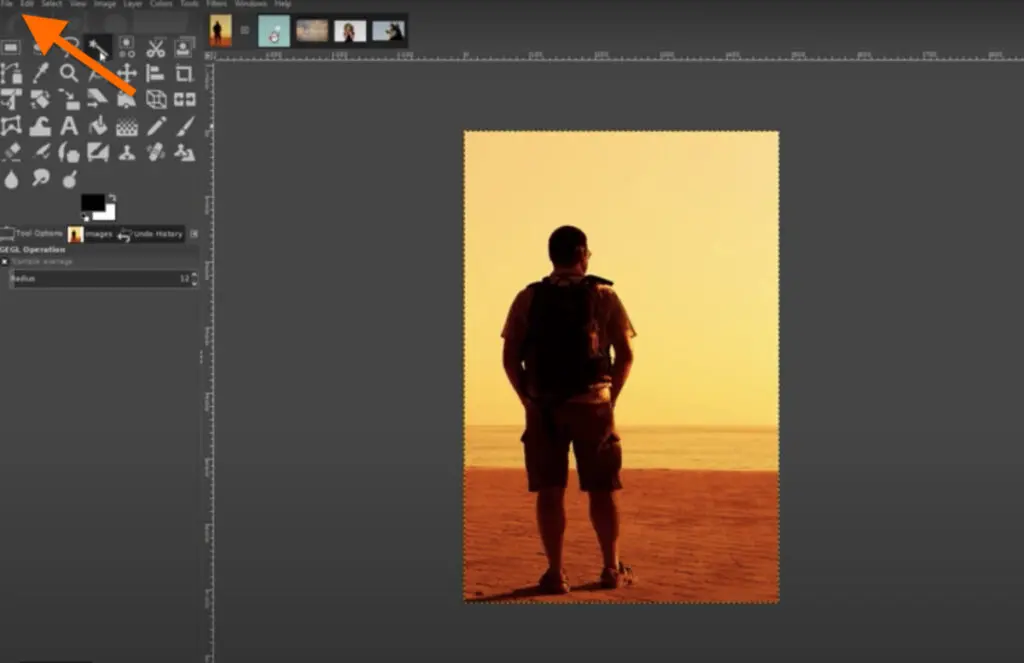Choose the Pencil tool

point(156,126)
